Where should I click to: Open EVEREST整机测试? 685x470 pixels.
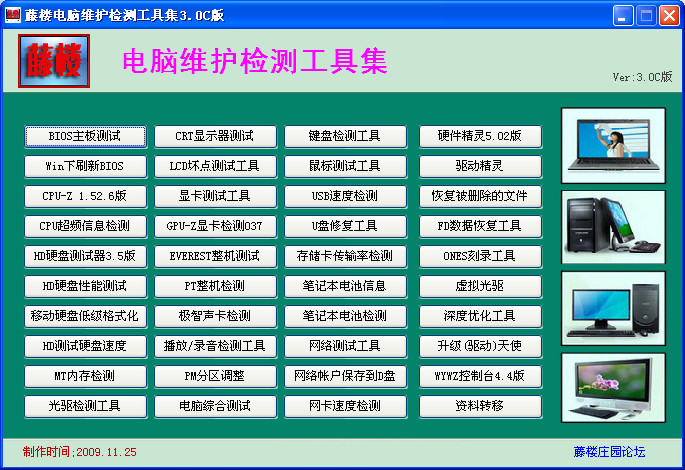click(x=214, y=256)
